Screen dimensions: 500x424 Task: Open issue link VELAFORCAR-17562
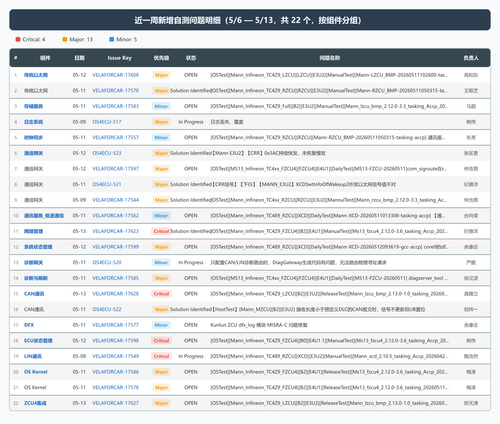(115, 216)
